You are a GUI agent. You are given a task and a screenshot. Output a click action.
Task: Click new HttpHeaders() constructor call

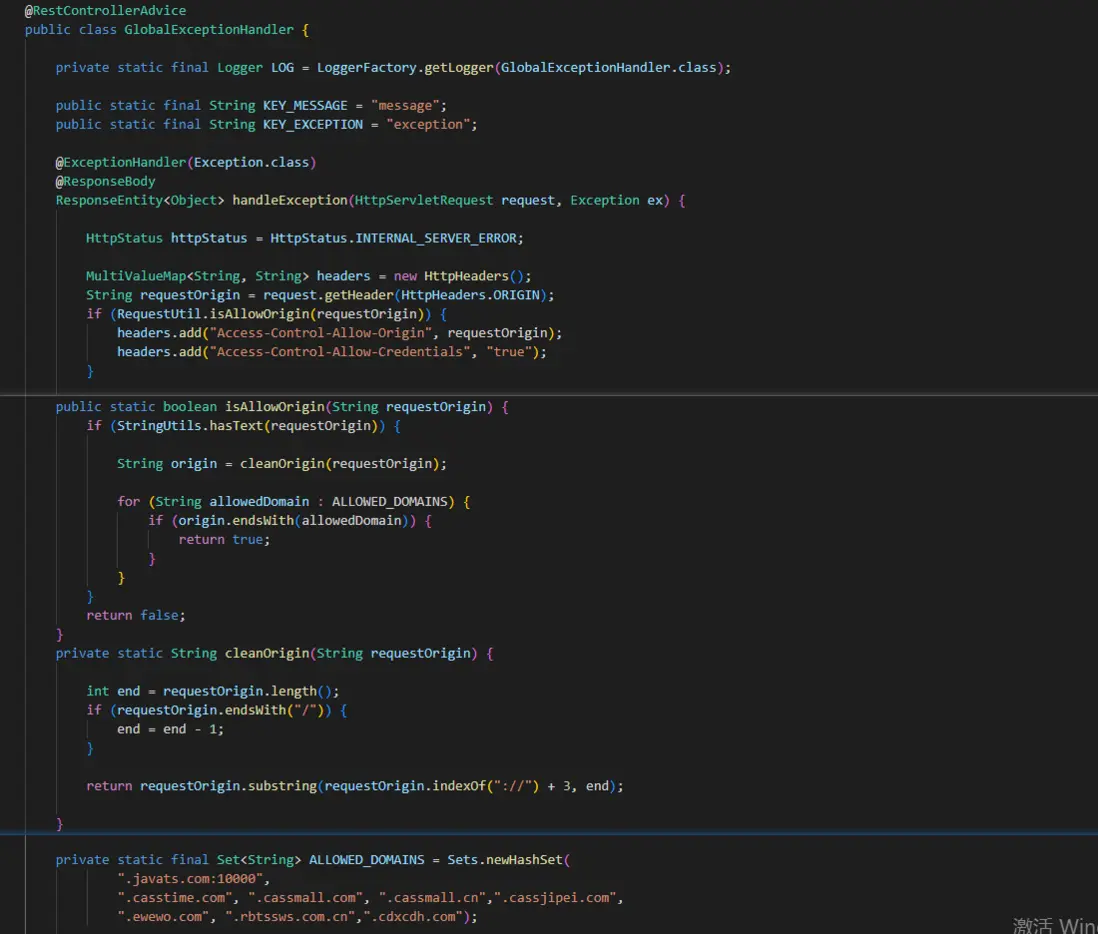(x=458, y=275)
